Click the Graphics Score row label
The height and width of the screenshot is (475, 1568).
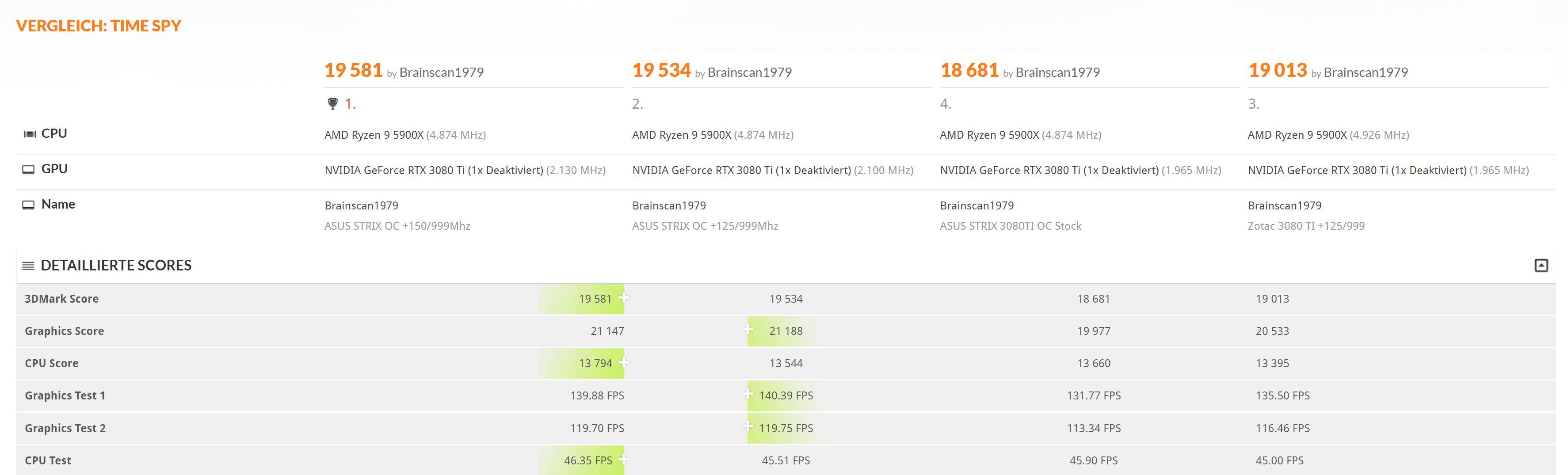[x=65, y=331]
